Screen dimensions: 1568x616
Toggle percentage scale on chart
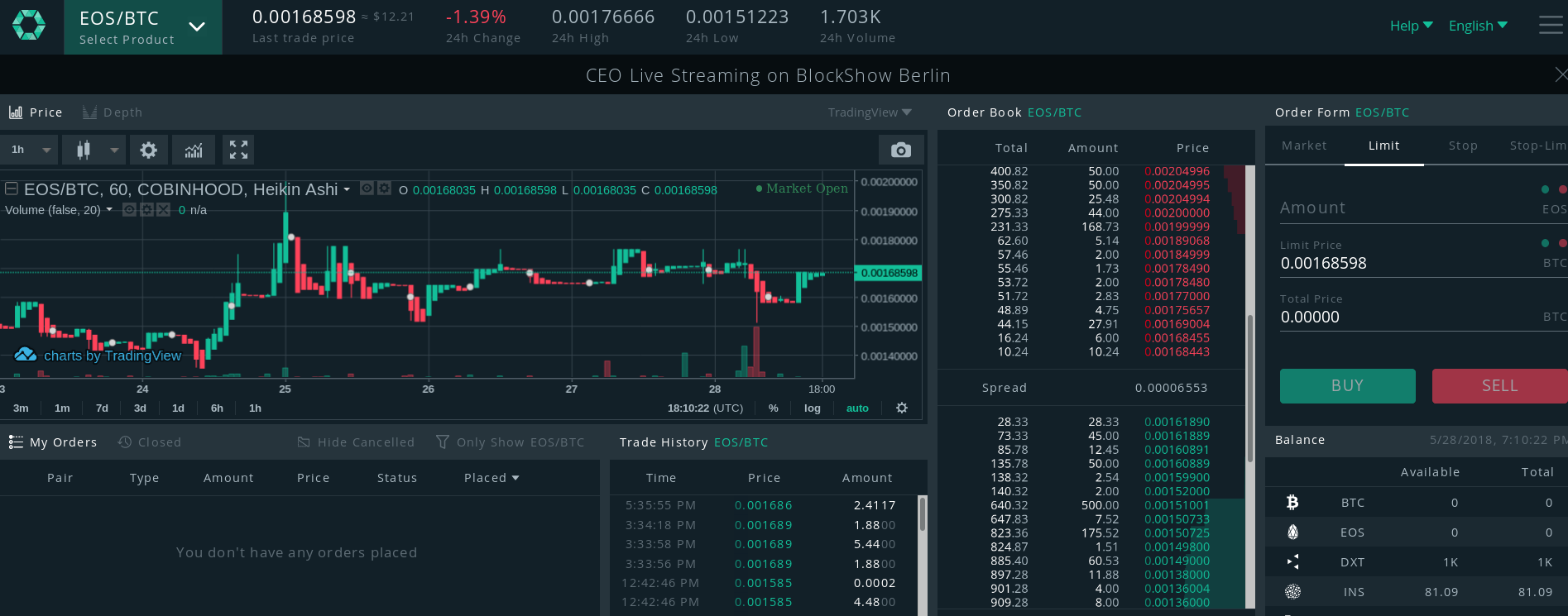coord(774,408)
